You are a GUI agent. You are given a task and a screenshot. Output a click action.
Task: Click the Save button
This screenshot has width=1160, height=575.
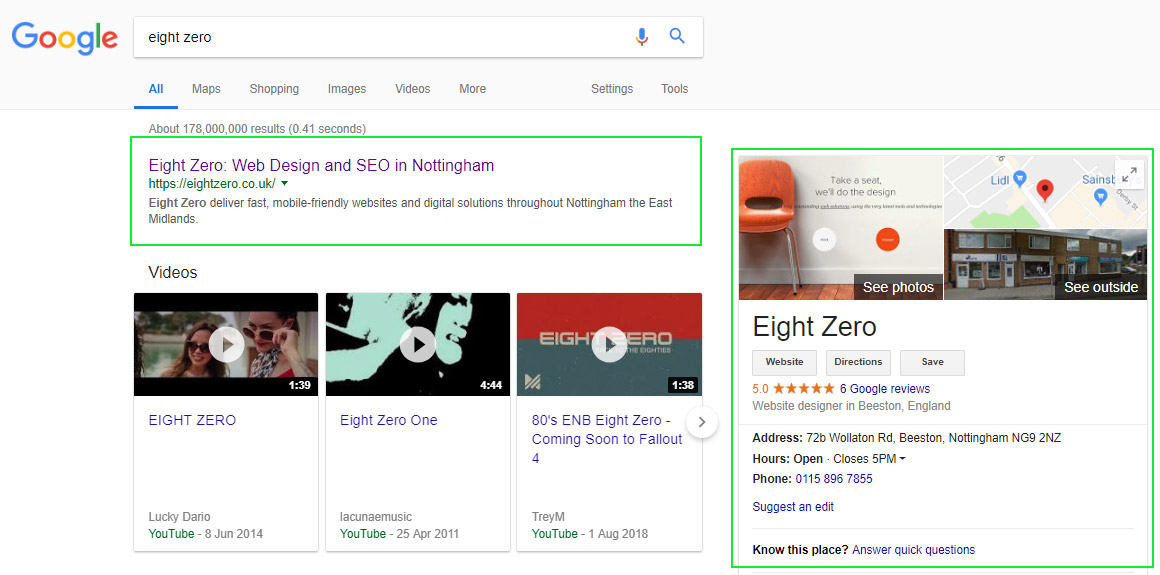coord(932,363)
